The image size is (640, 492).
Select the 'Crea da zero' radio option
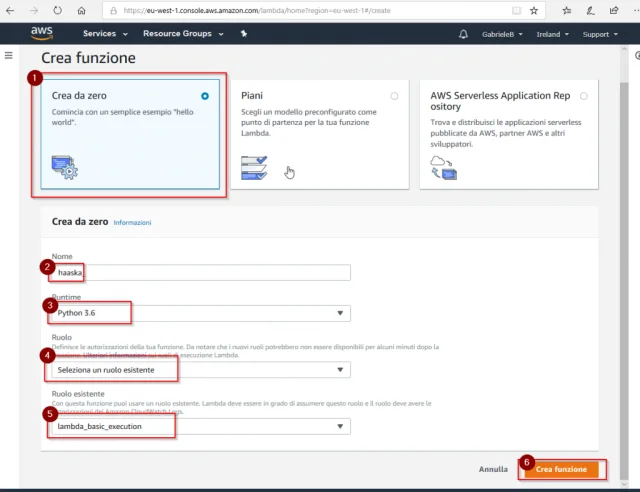pos(205,96)
